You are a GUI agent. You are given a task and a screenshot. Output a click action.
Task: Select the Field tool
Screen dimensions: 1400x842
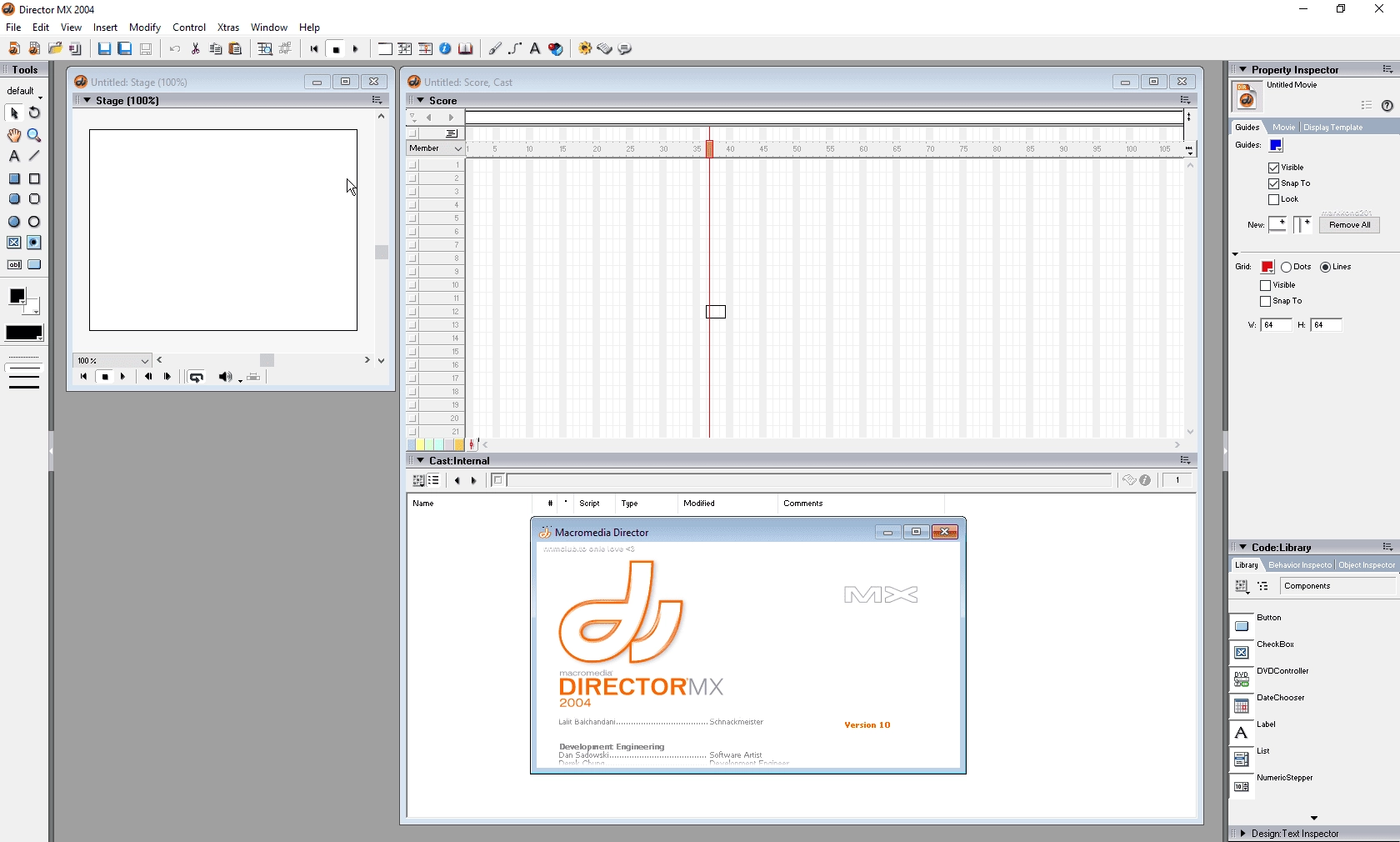click(x=14, y=265)
